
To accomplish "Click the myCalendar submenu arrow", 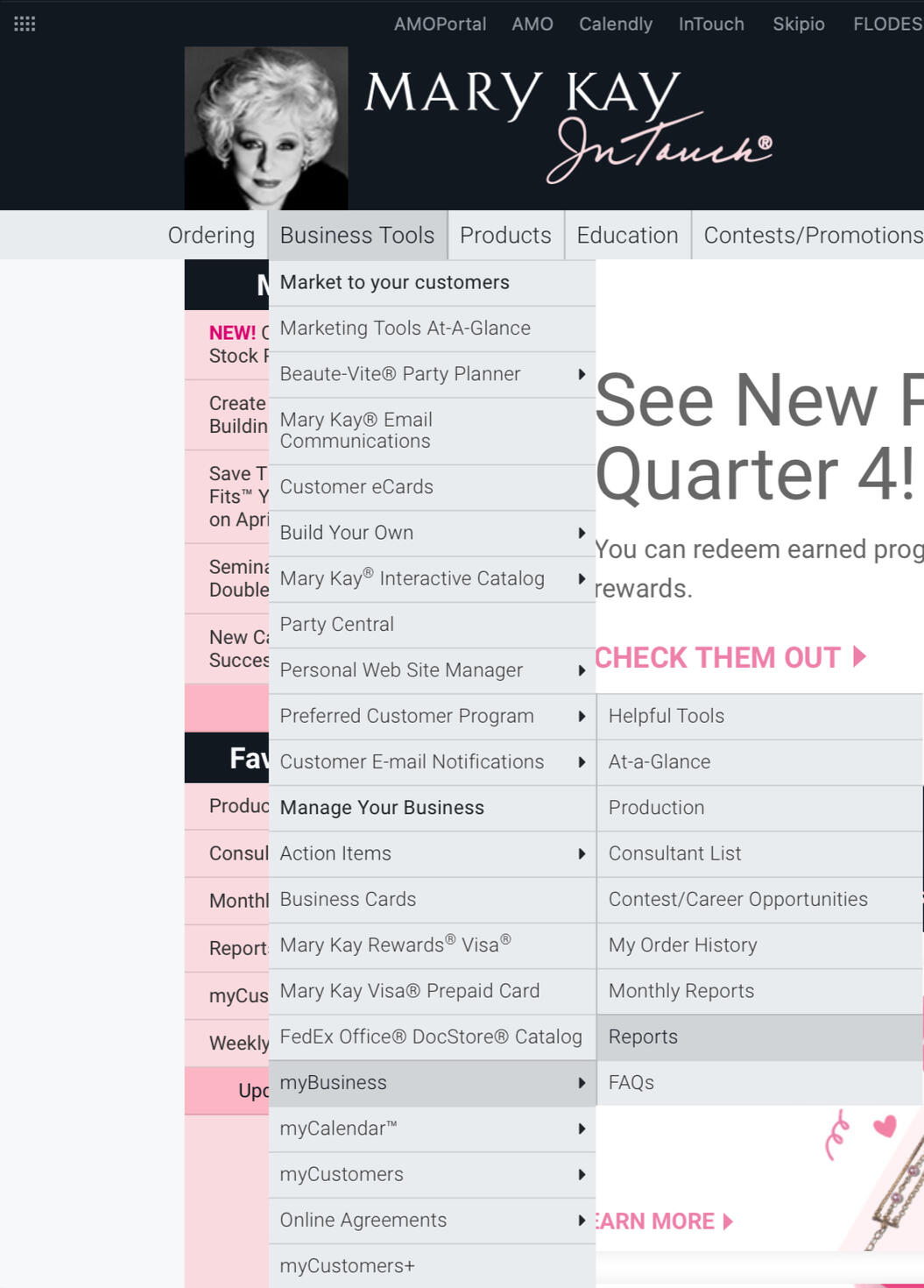I will (x=582, y=1129).
